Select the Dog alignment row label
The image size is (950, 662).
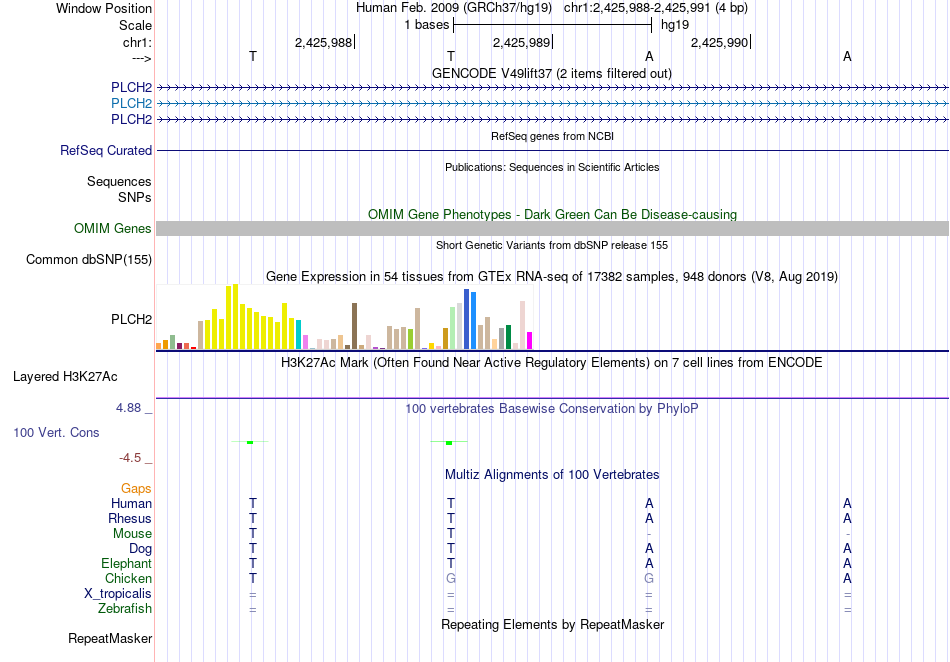coord(141,549)
